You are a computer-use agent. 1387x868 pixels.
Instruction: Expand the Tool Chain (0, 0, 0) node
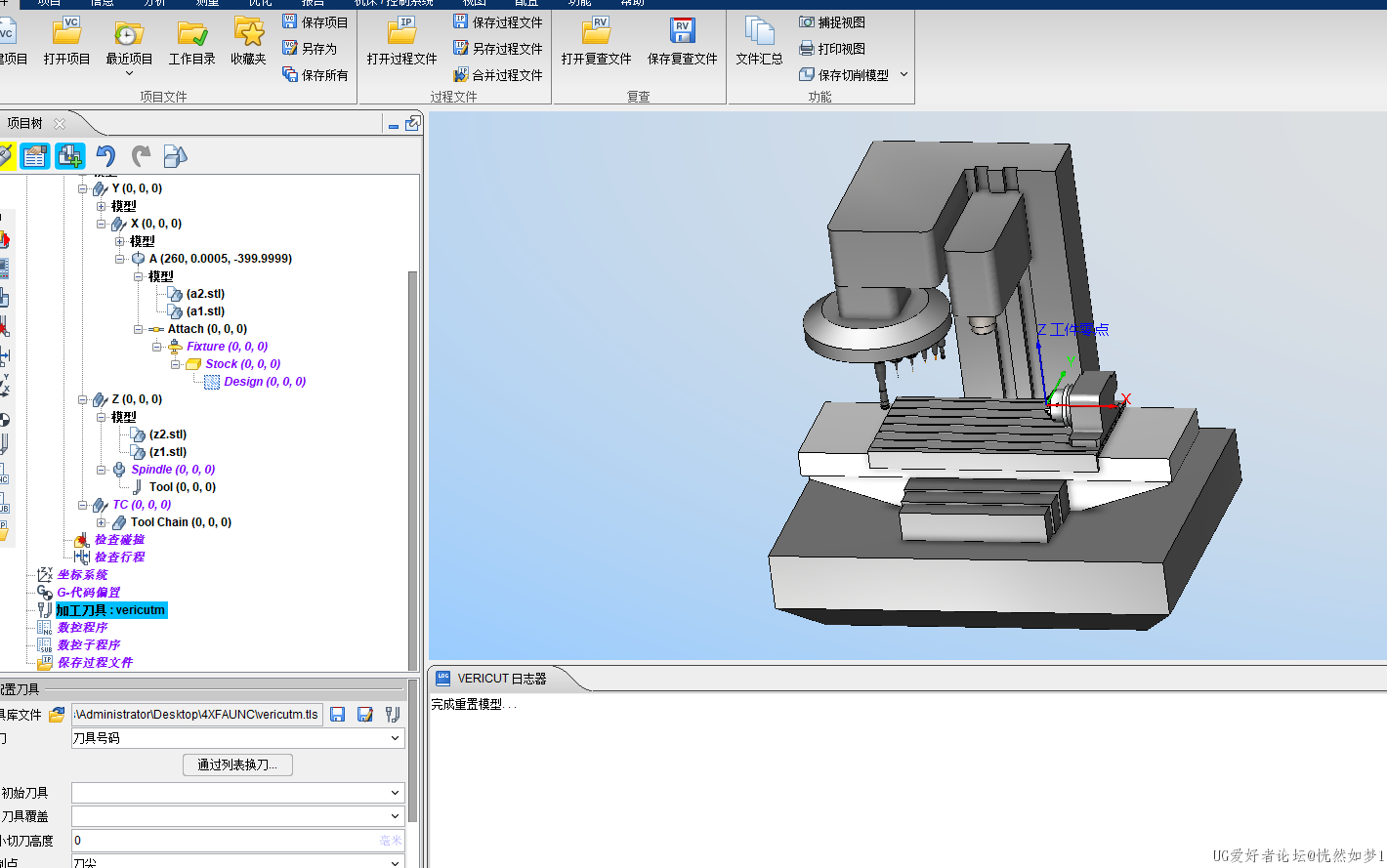tap(102, 522)
